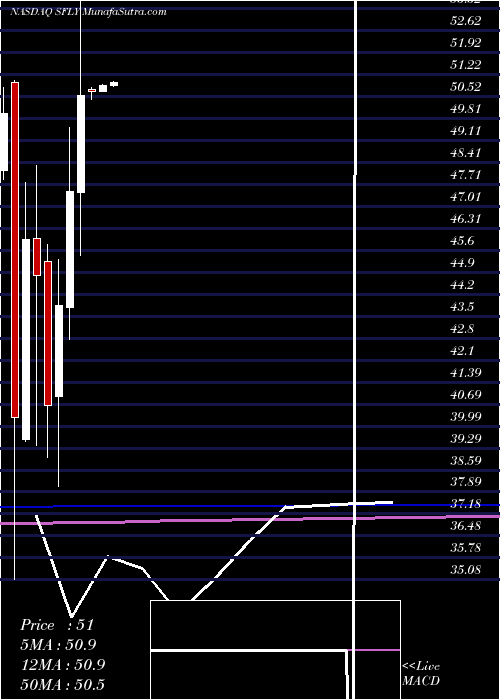Image resolution: width=500 pixels, height=700 pixels.
Task: Click the 44.9 price axis label
Action: (x=462, y=262)
